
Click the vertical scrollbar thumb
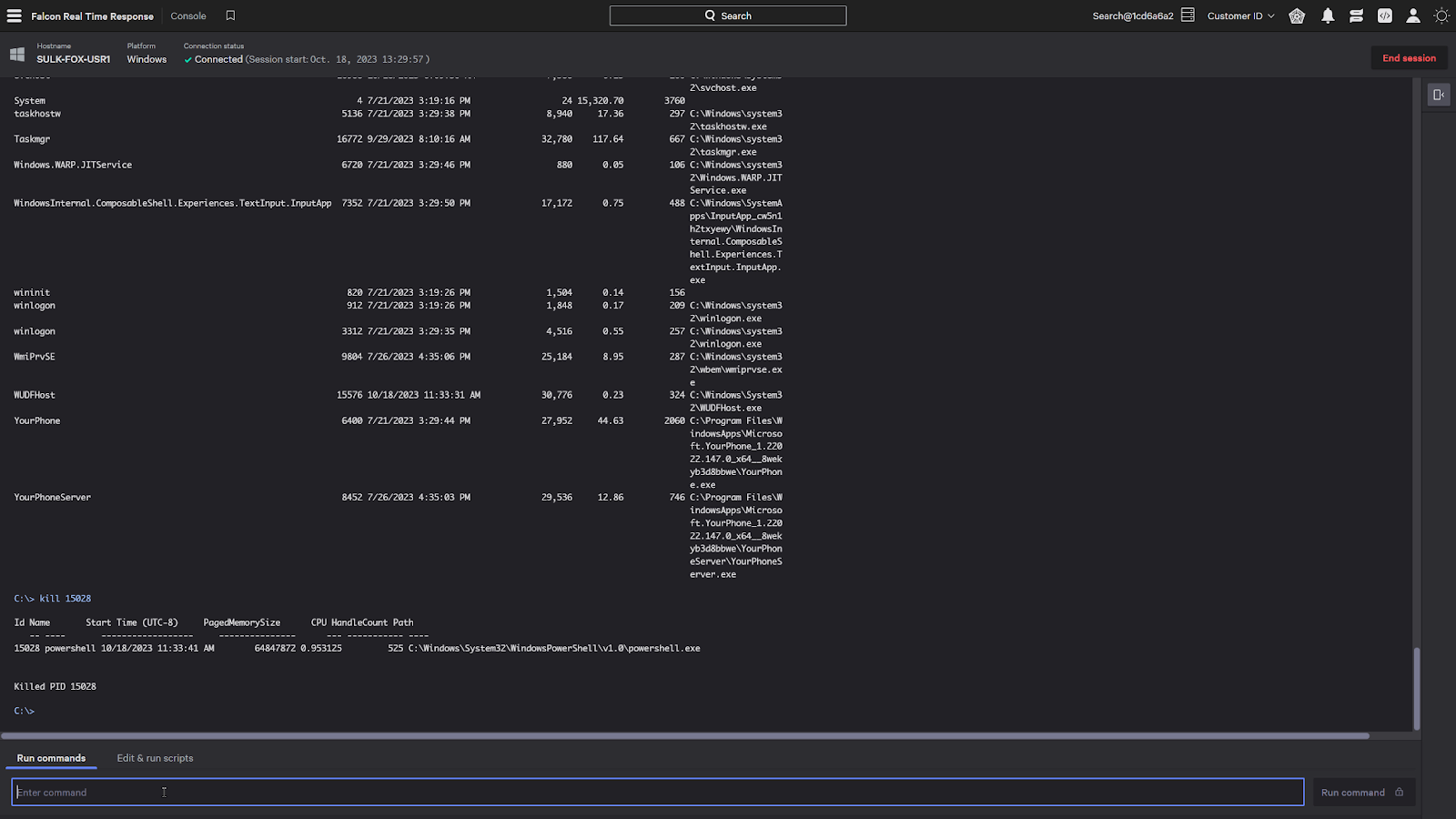coord(1416,688)
